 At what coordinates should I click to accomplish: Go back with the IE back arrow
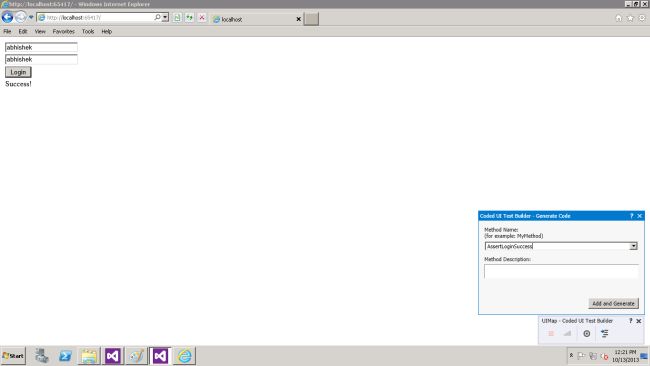7,17
